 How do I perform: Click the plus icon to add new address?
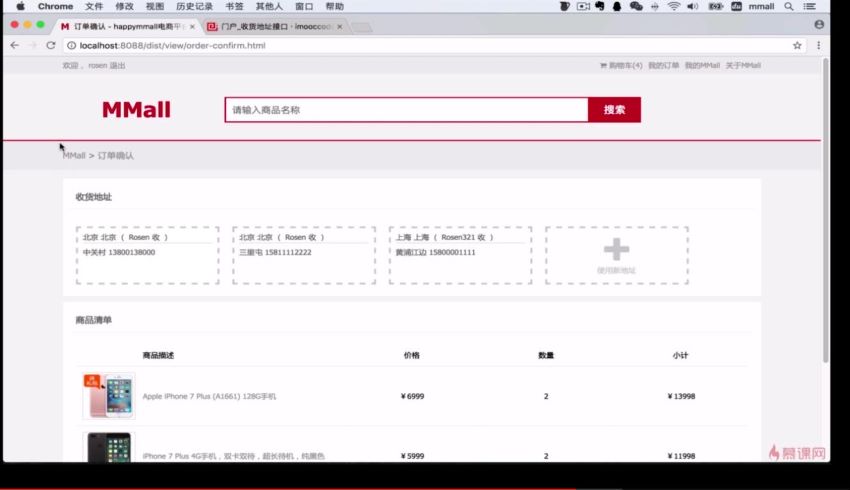(x=616, y=250)
